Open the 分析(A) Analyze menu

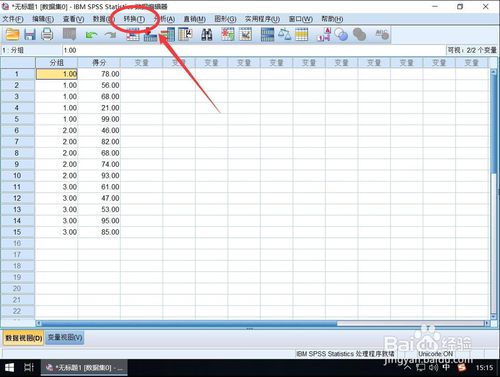[x=164, y=19]
